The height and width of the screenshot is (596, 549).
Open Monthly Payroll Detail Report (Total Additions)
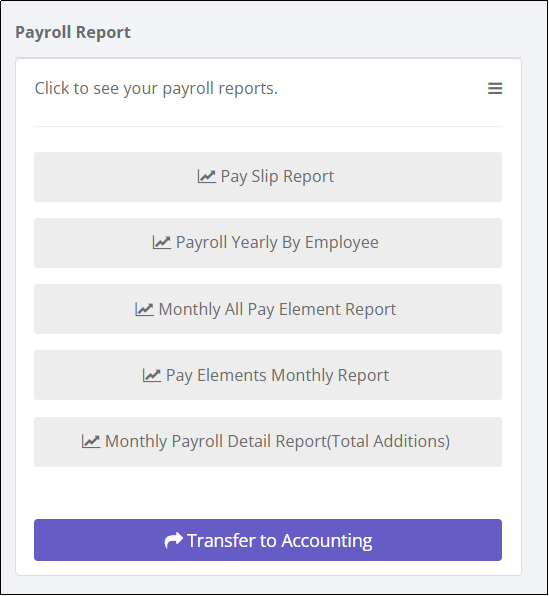tap(268, 442)
